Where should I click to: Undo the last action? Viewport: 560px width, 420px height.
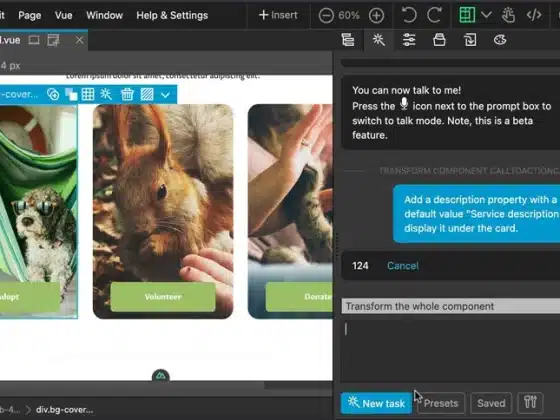[409, 15]
